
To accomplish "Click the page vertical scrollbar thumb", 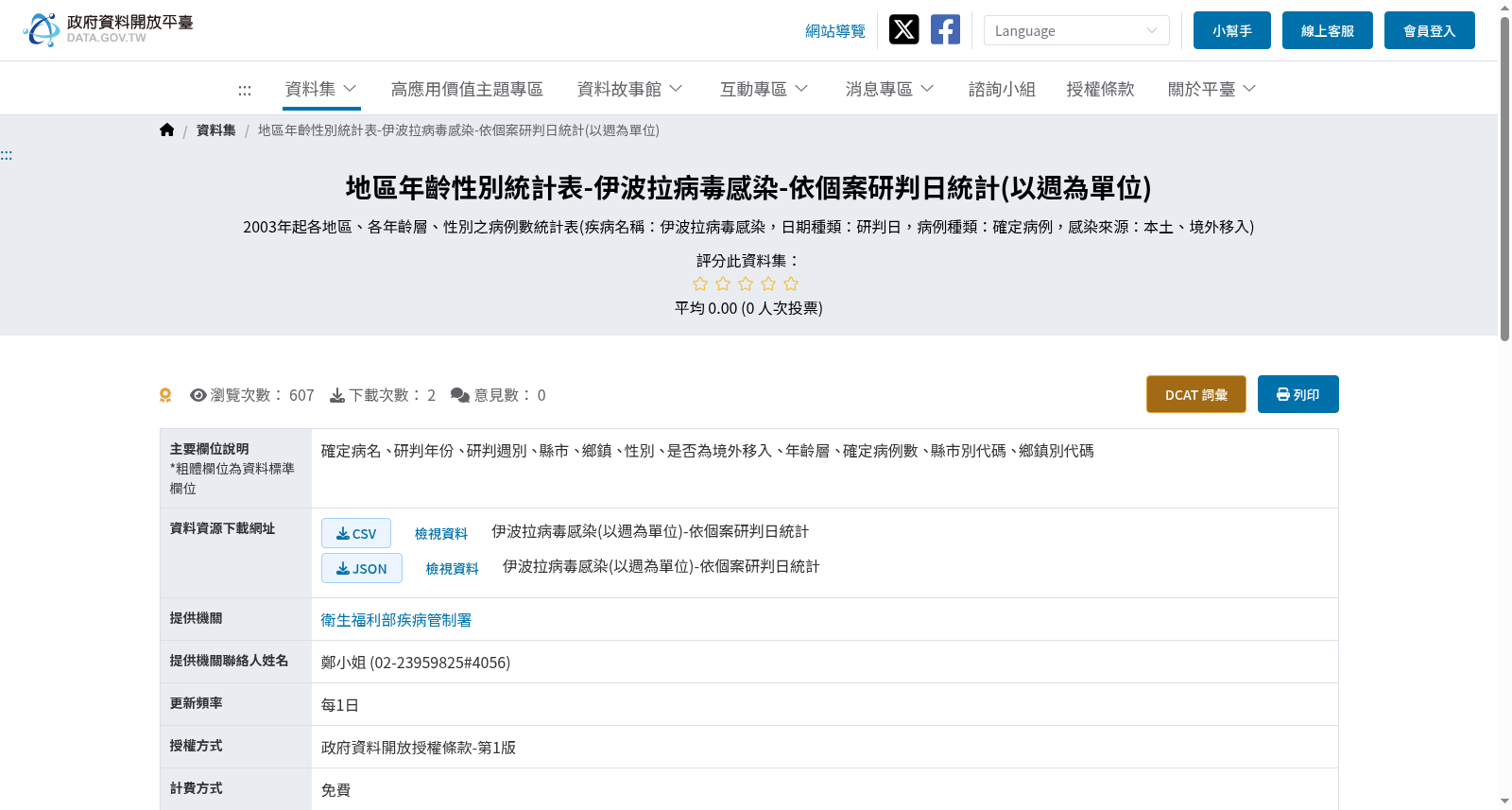I will coord(1504,180).
